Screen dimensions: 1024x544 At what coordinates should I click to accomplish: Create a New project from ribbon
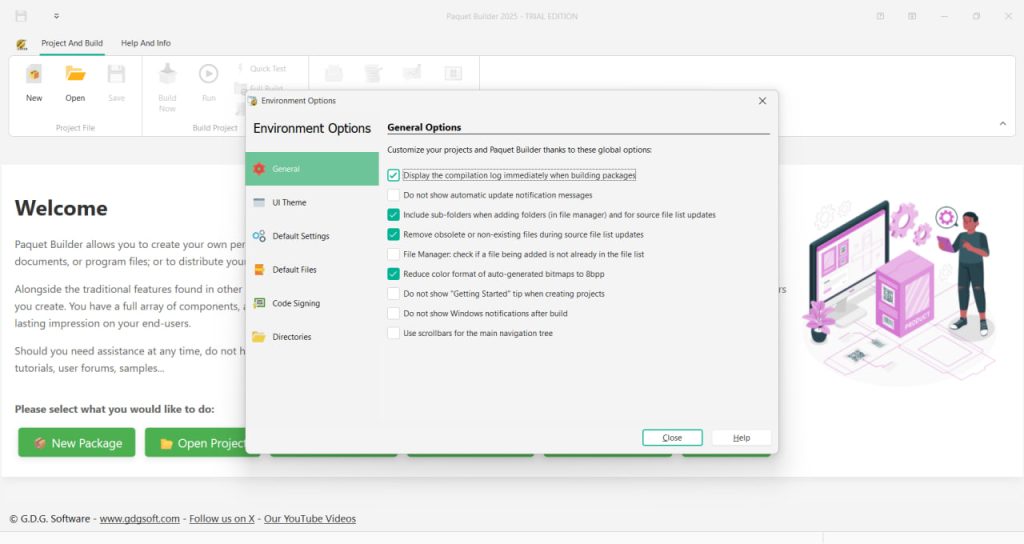(34, 83)
